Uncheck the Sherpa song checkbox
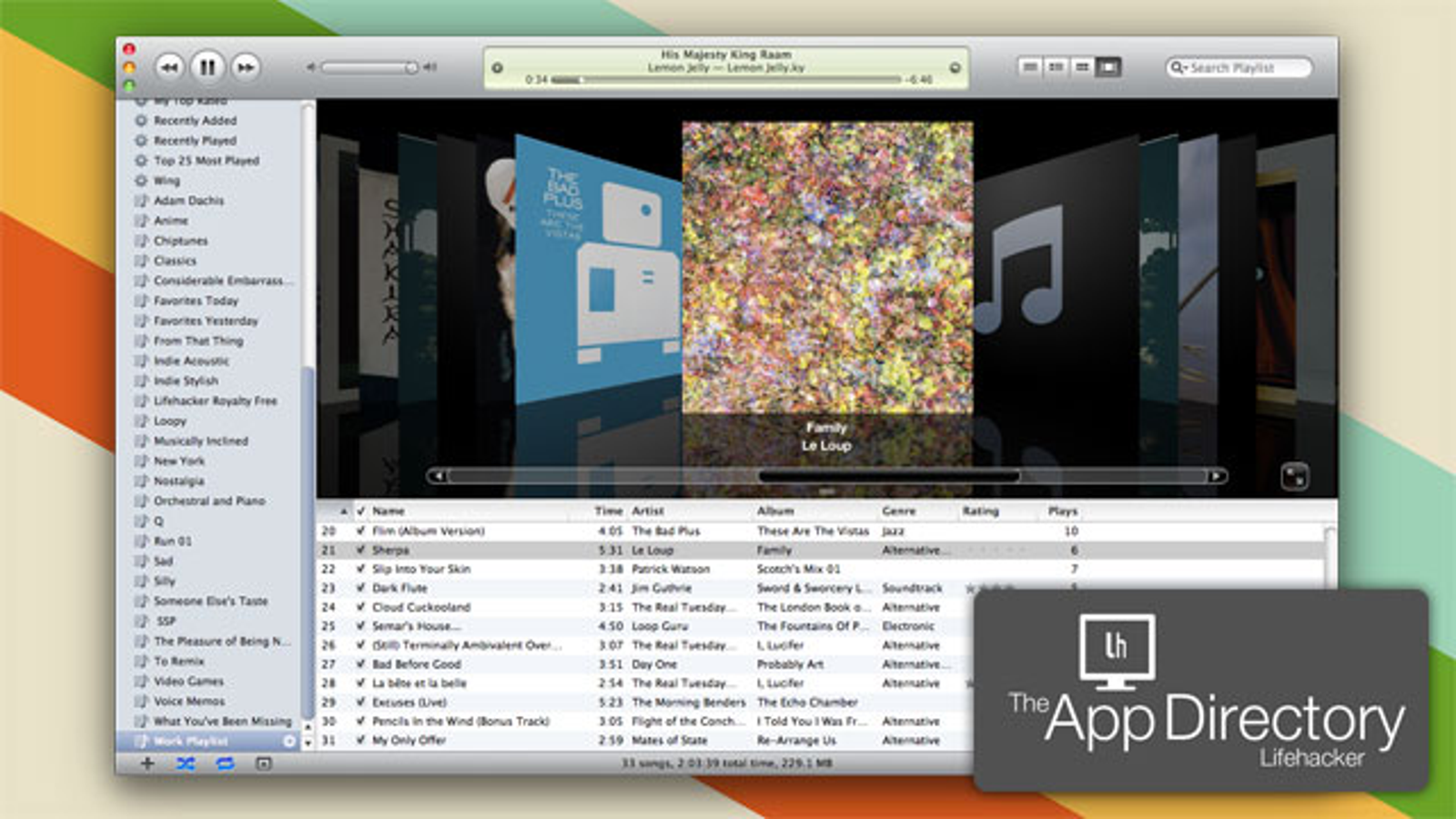 [361, 550]
